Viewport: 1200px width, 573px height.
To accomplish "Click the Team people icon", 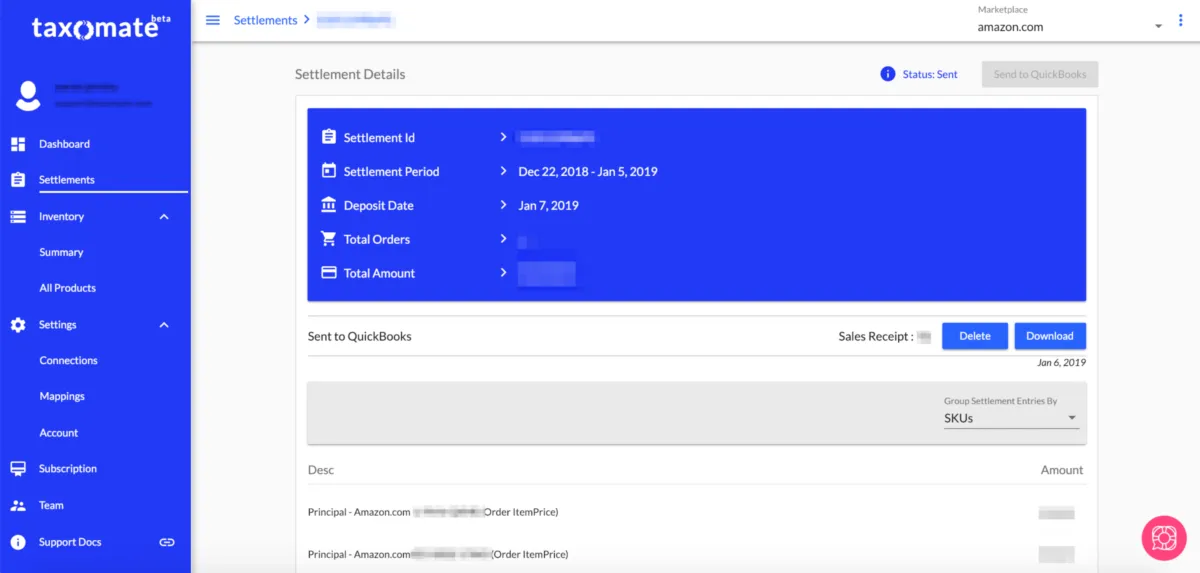I will click(18, 505).
